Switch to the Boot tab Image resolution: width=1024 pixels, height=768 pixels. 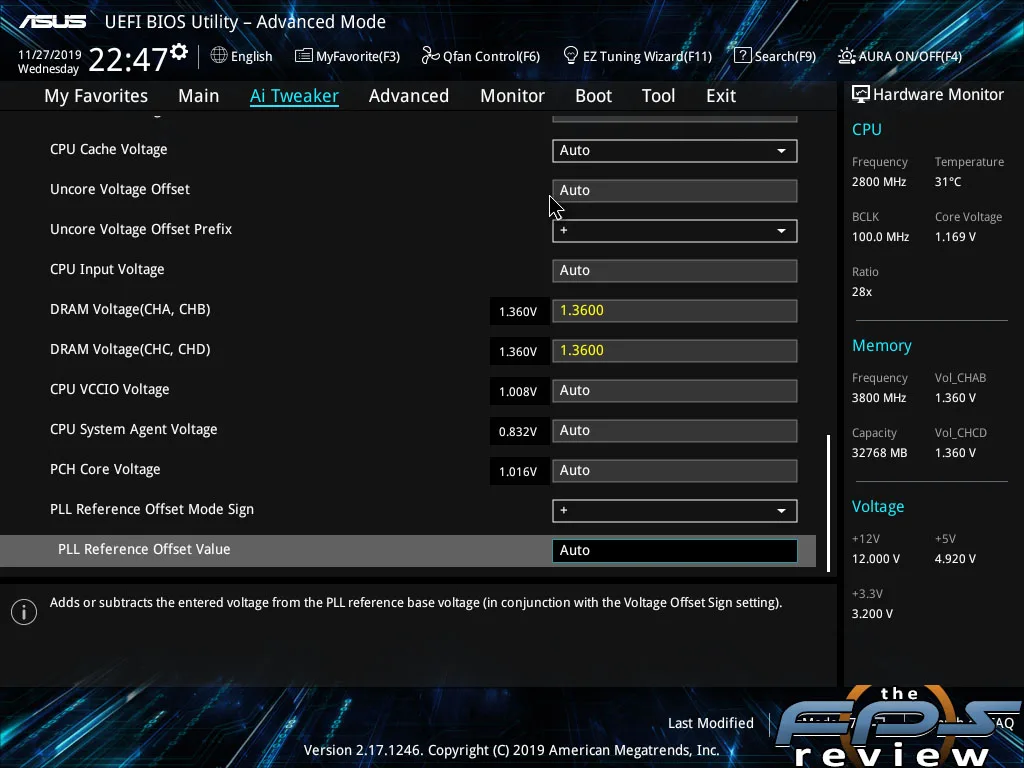[593, 96]
